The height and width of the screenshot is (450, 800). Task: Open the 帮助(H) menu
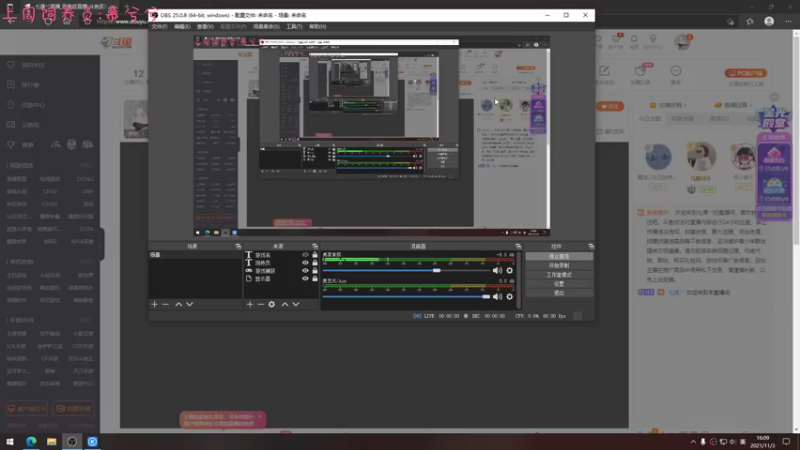click(x=317, y=27)
